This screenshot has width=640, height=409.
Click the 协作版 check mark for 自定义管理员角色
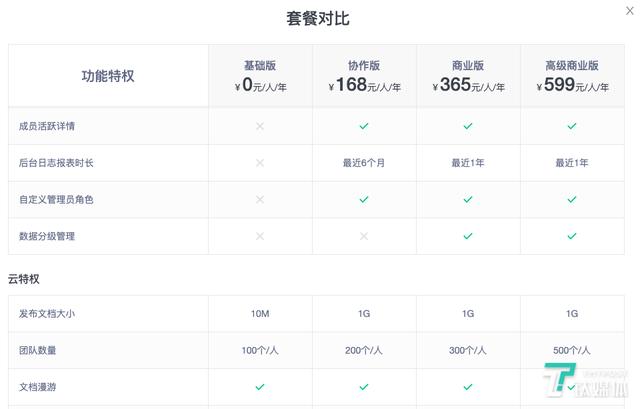click(x=364, y=199)
